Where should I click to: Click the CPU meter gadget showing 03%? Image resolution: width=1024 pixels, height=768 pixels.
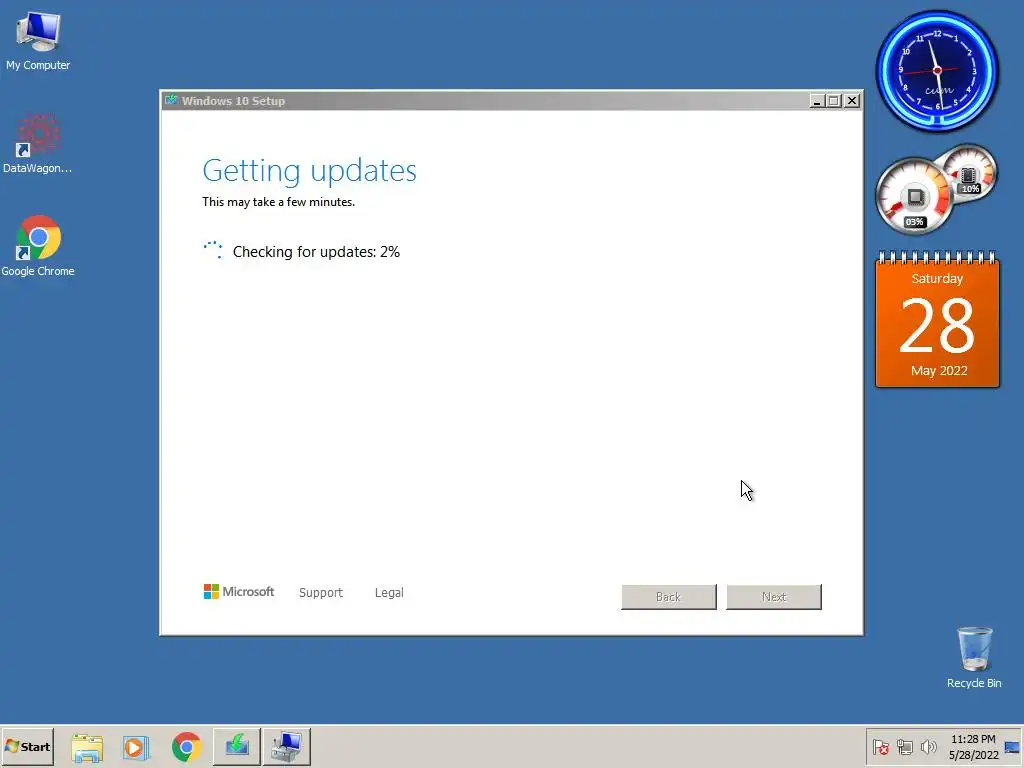tap(914, 196)
